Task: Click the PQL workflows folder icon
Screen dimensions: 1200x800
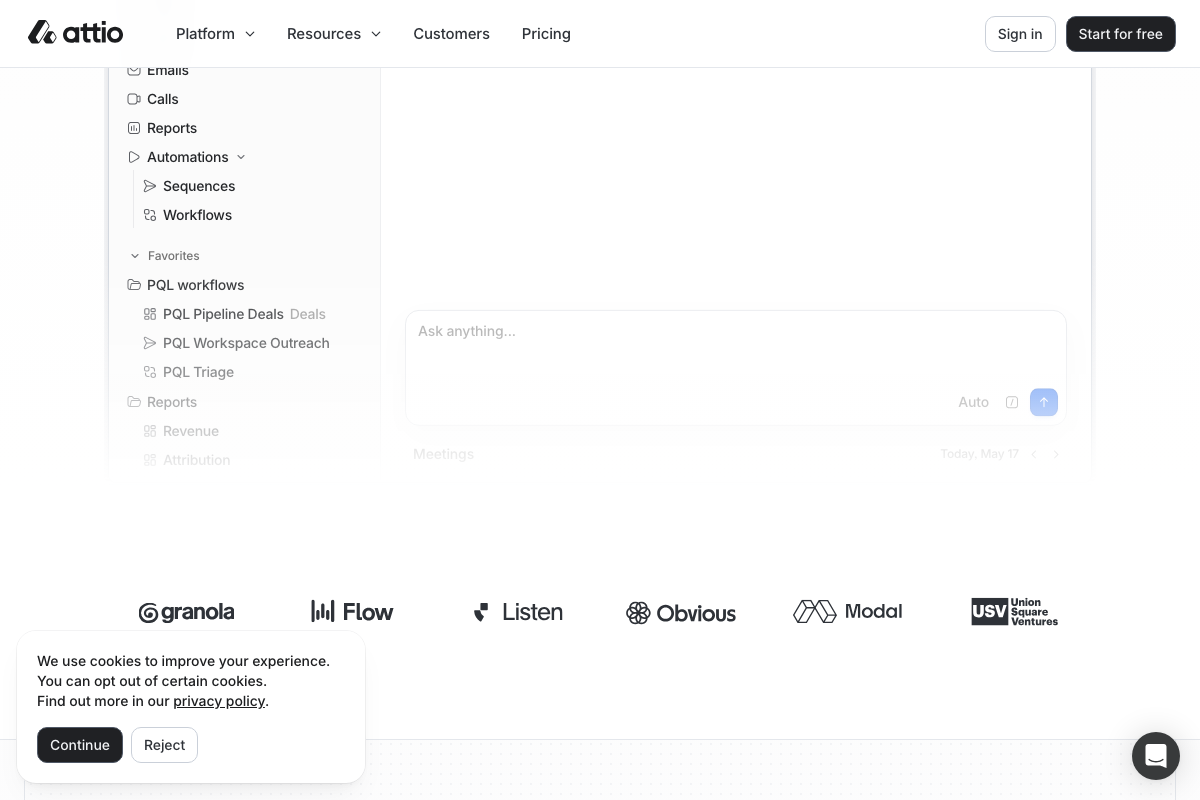Action: pyautogui.click(x=134, y=285)
